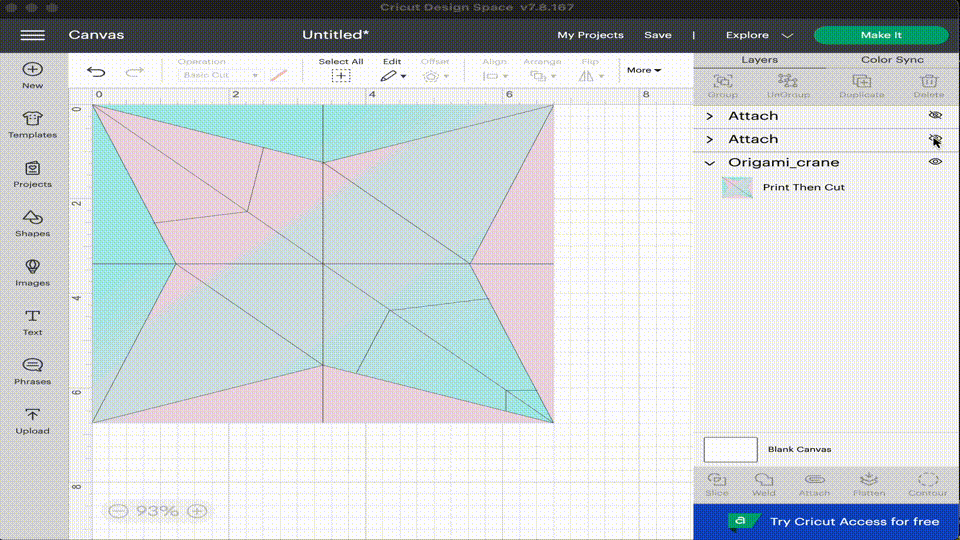The width and height of the screenshot is (960, 540).
Task: Select the origami crane image on canvas
Action: [323, 263]
